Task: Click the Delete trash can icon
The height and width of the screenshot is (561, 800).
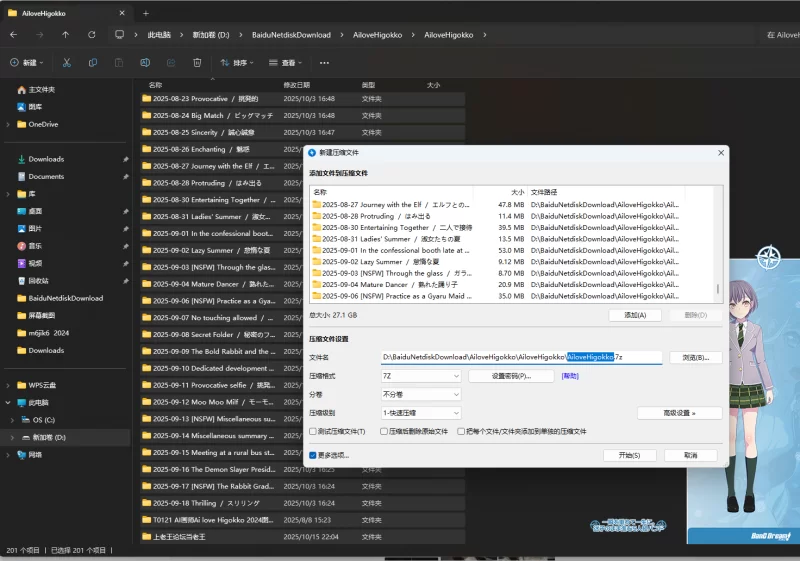Action: tap(197, 62)
